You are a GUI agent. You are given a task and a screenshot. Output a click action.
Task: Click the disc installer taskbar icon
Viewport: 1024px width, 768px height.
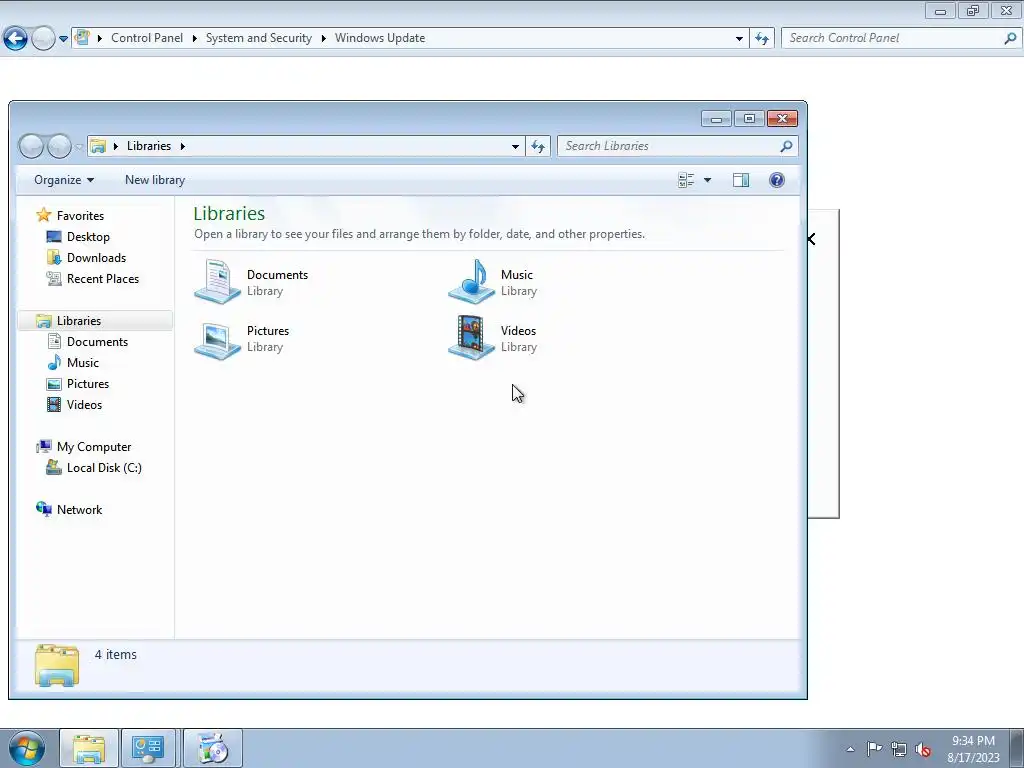click(213, 748)
